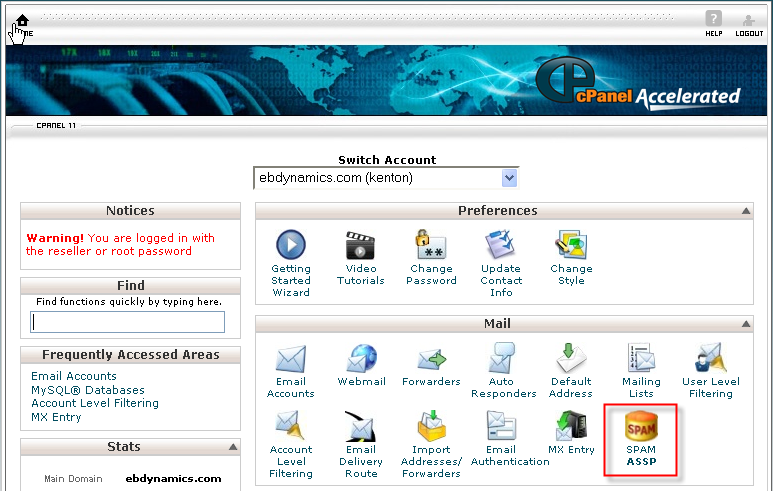Open Email Accounts icon in Mail

coord(291,360)
